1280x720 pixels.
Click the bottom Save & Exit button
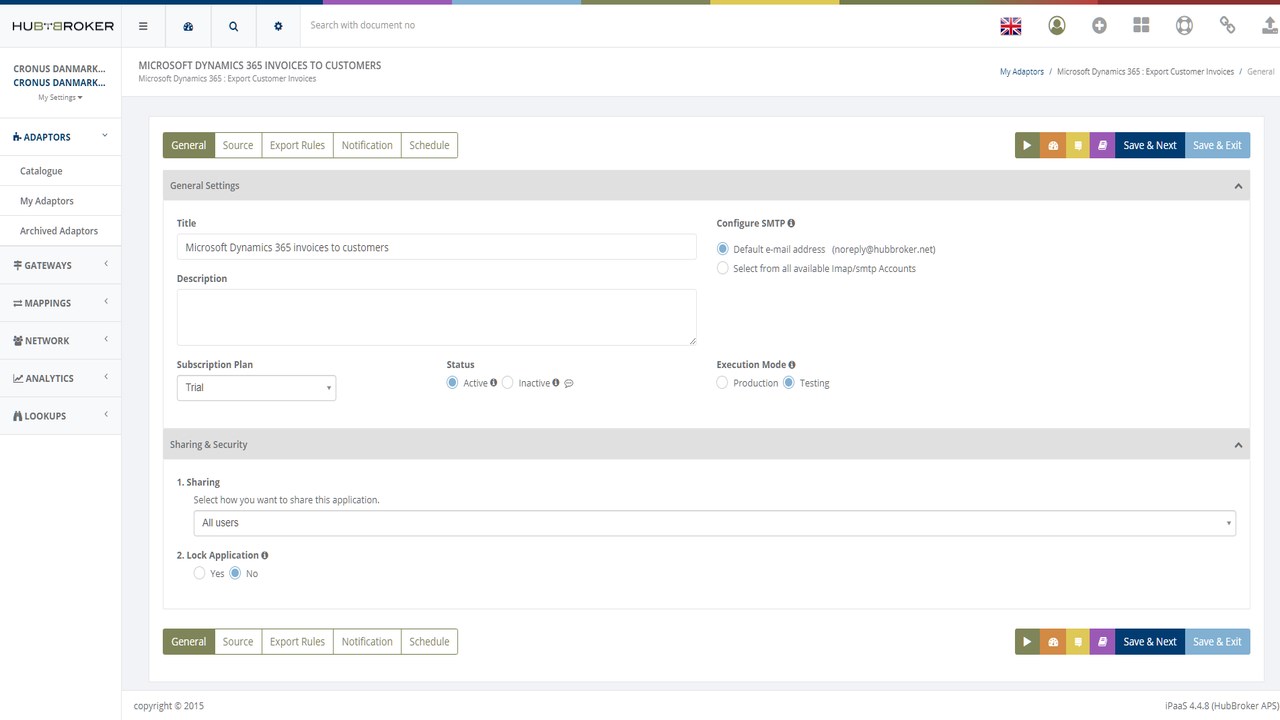[x=1217, y=642]
